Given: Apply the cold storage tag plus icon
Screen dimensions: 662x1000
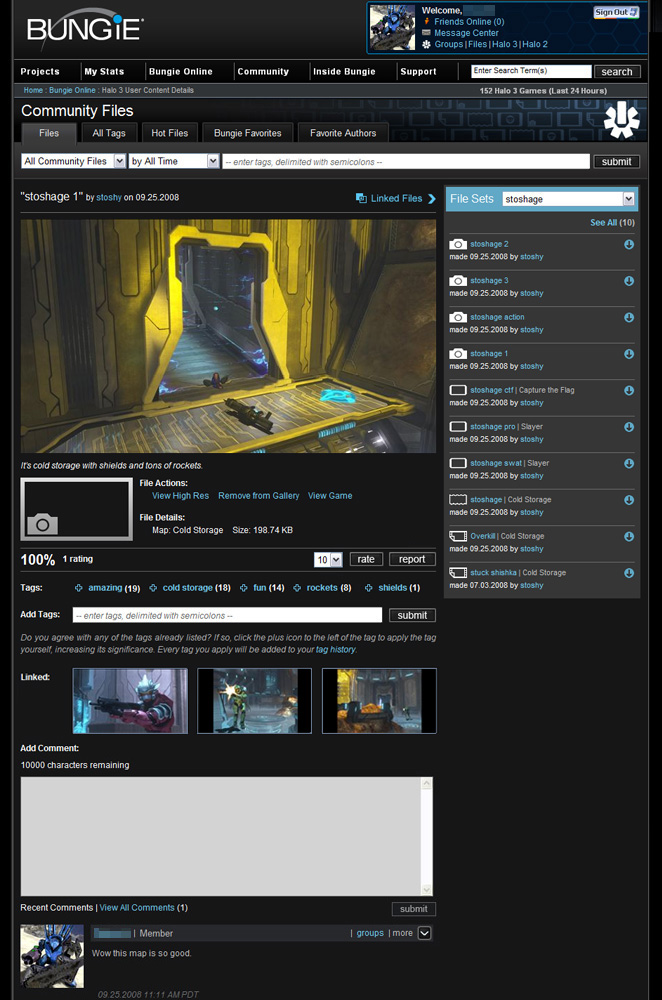Looking at the screenshot, I should tap(153, 588).
